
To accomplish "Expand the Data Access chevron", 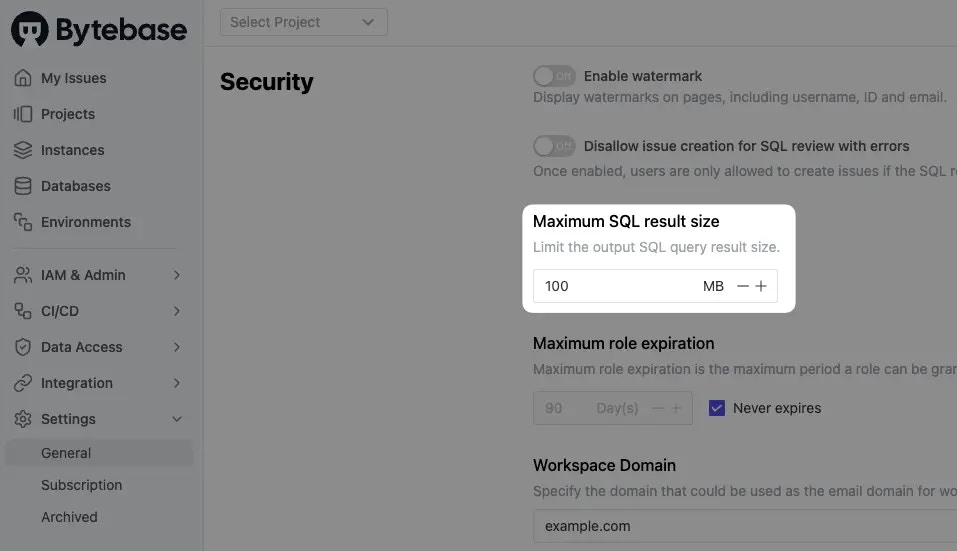I will (x=176, y=347).
